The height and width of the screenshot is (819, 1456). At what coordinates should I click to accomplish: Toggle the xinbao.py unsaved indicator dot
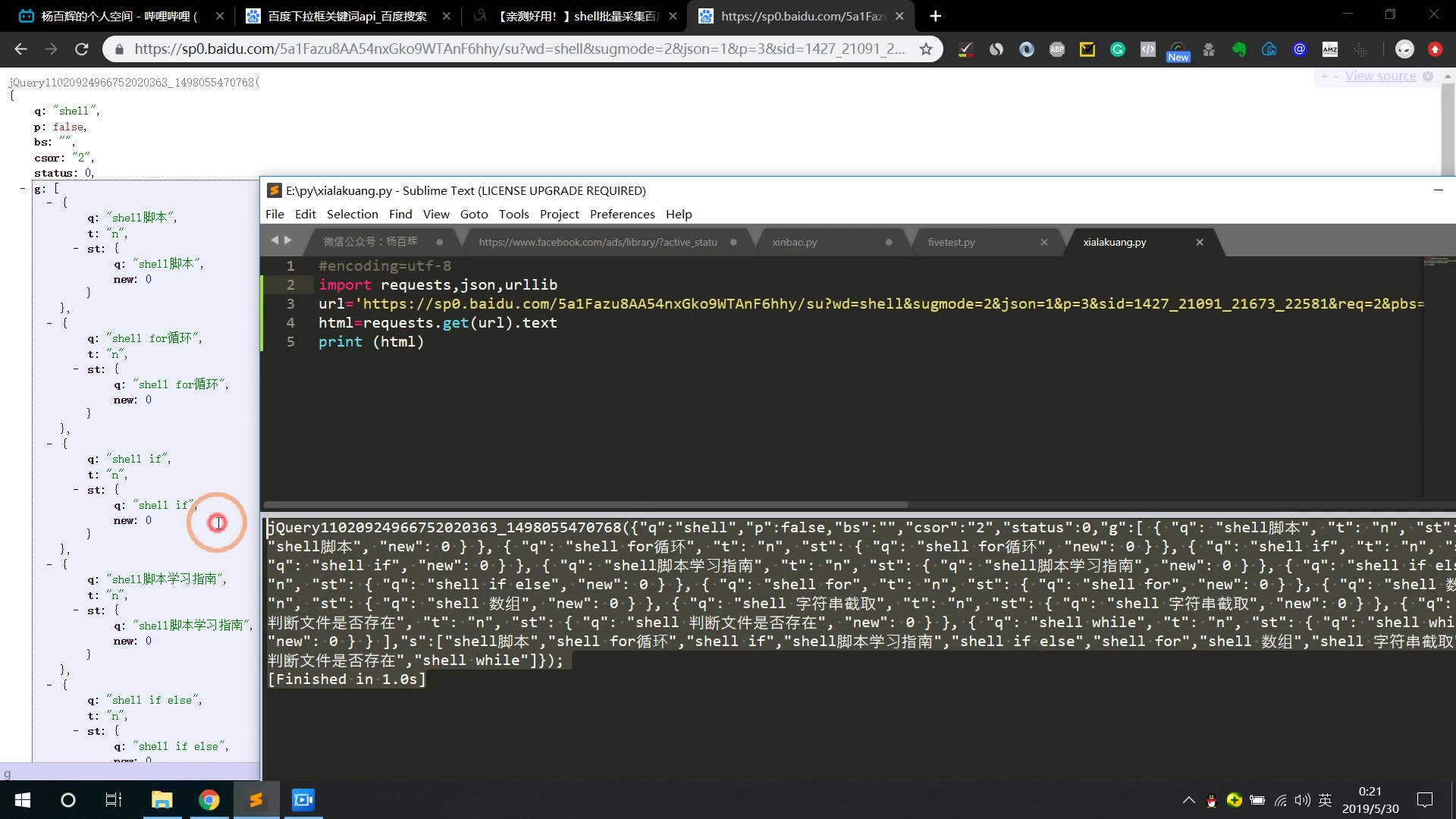coord(888,242)
